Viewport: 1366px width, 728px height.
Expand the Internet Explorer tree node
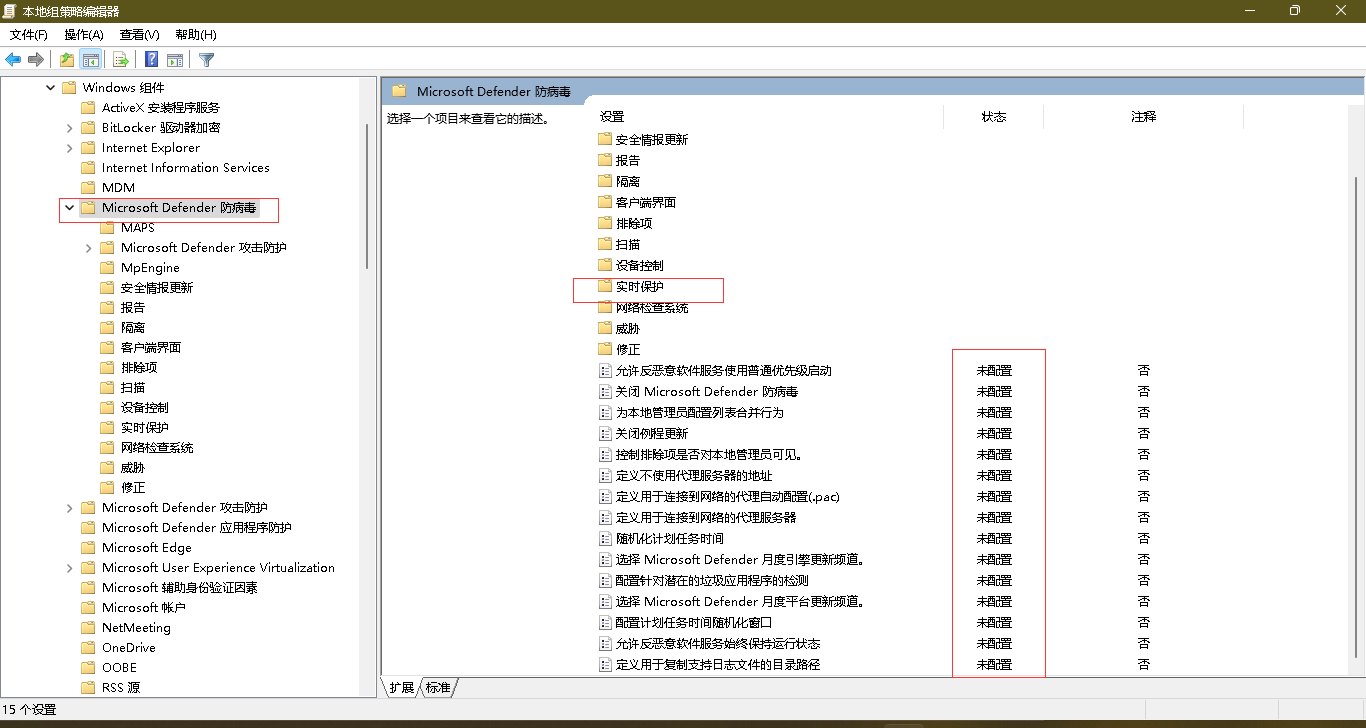point(69,148)
